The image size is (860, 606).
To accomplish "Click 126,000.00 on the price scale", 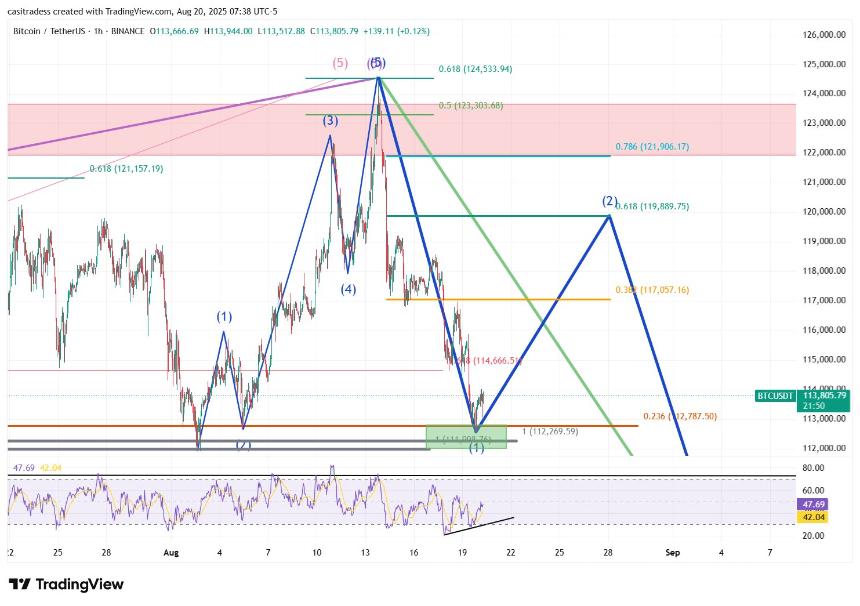I will [826, 35].
